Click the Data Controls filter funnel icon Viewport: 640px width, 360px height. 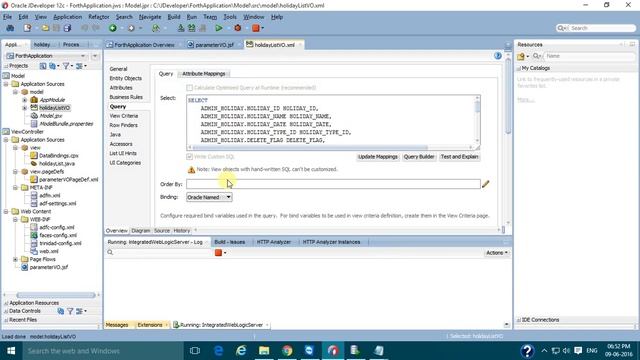pos(70,311)
